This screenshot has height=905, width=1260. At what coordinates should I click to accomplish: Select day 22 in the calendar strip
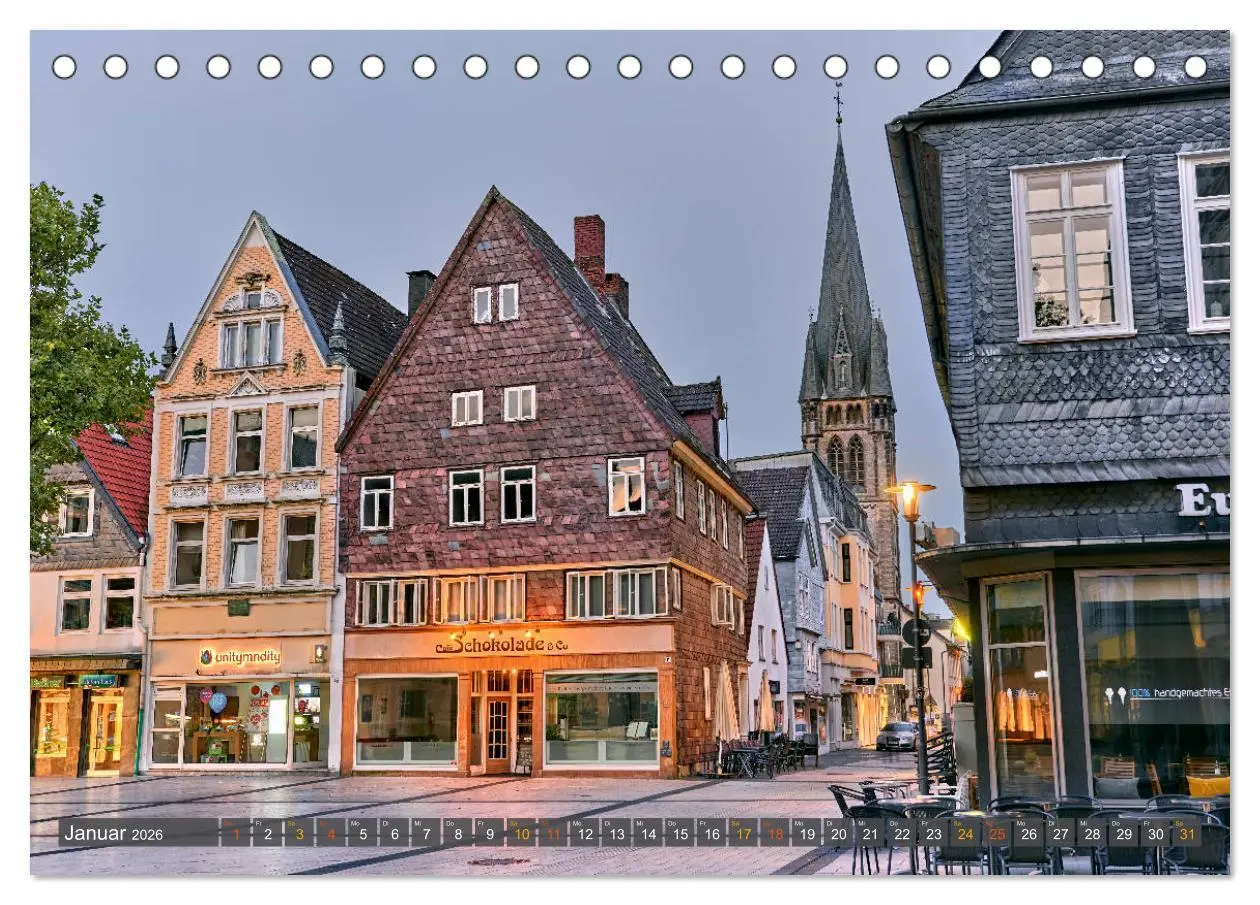point(901,833)
